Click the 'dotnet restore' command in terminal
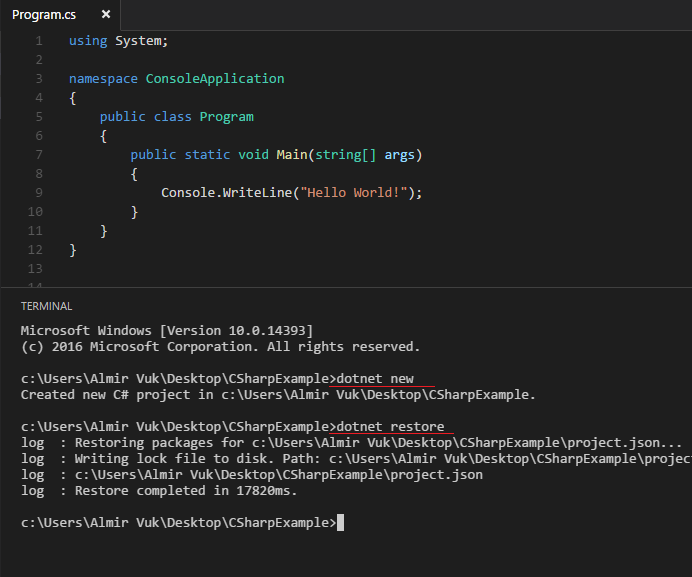692x577 pixels. click(x=390, y=427)
